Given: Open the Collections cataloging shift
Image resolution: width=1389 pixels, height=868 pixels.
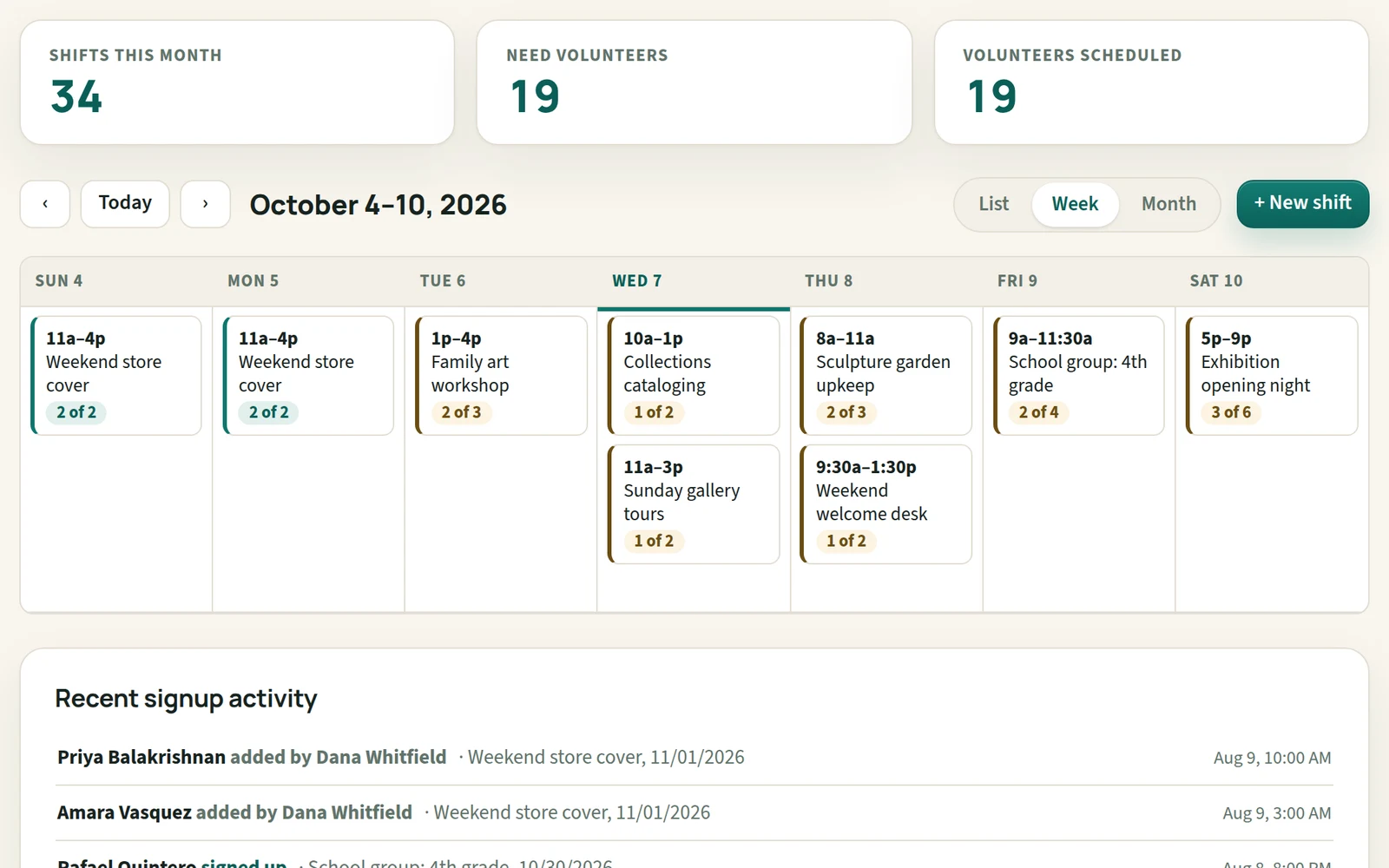Looking at the screenshot, I should pyautogui.click(x=694, y=375).
